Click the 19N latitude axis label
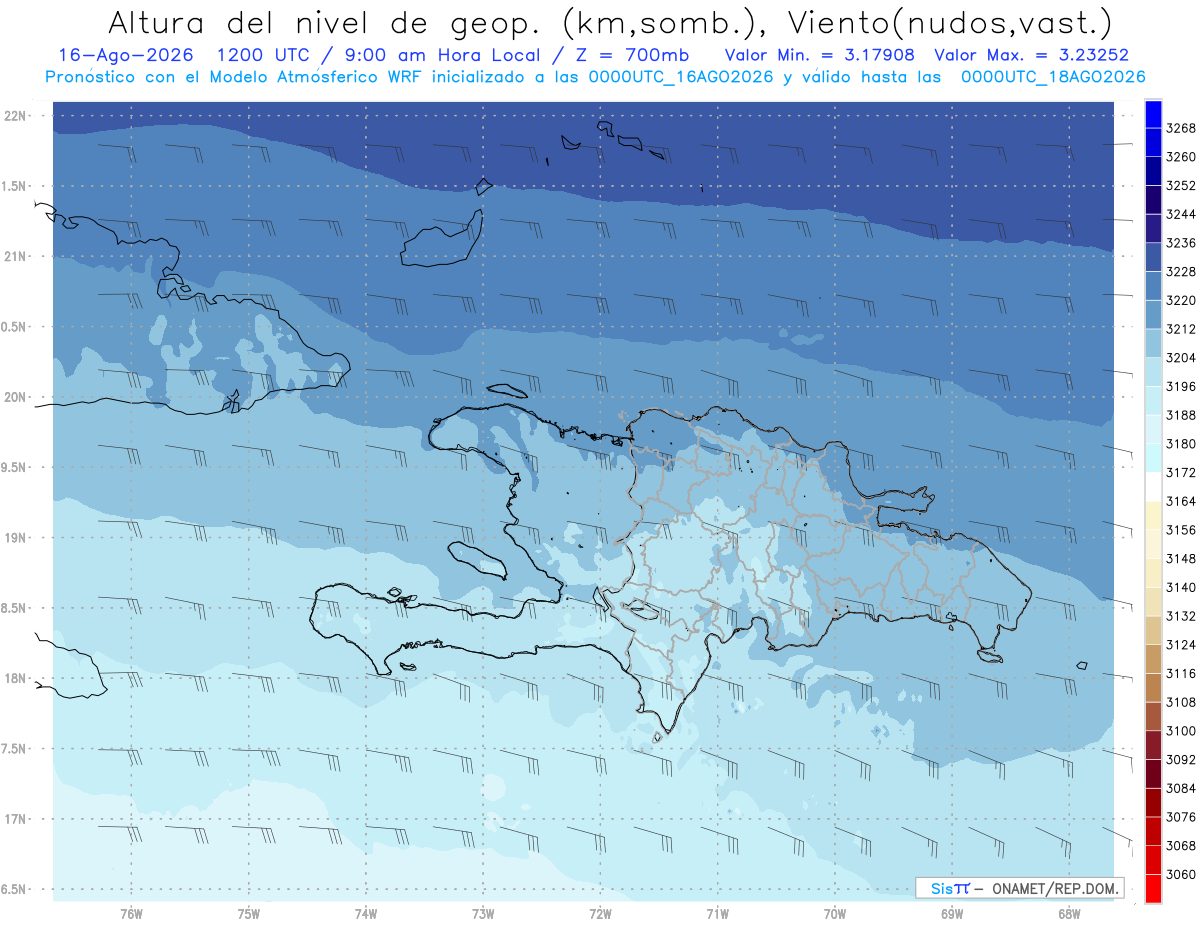This screenshot has width=1200, height=927. click(15, 538)
